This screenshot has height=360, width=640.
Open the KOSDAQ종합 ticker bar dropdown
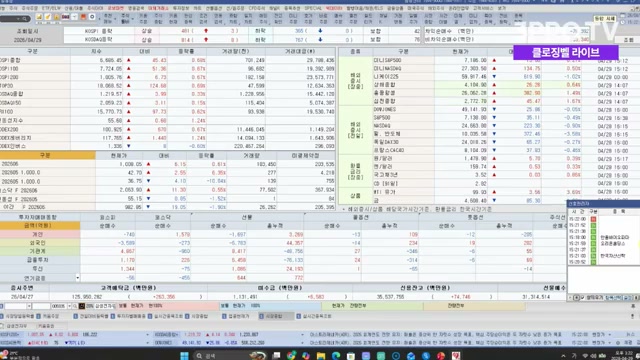pos(302,335)
